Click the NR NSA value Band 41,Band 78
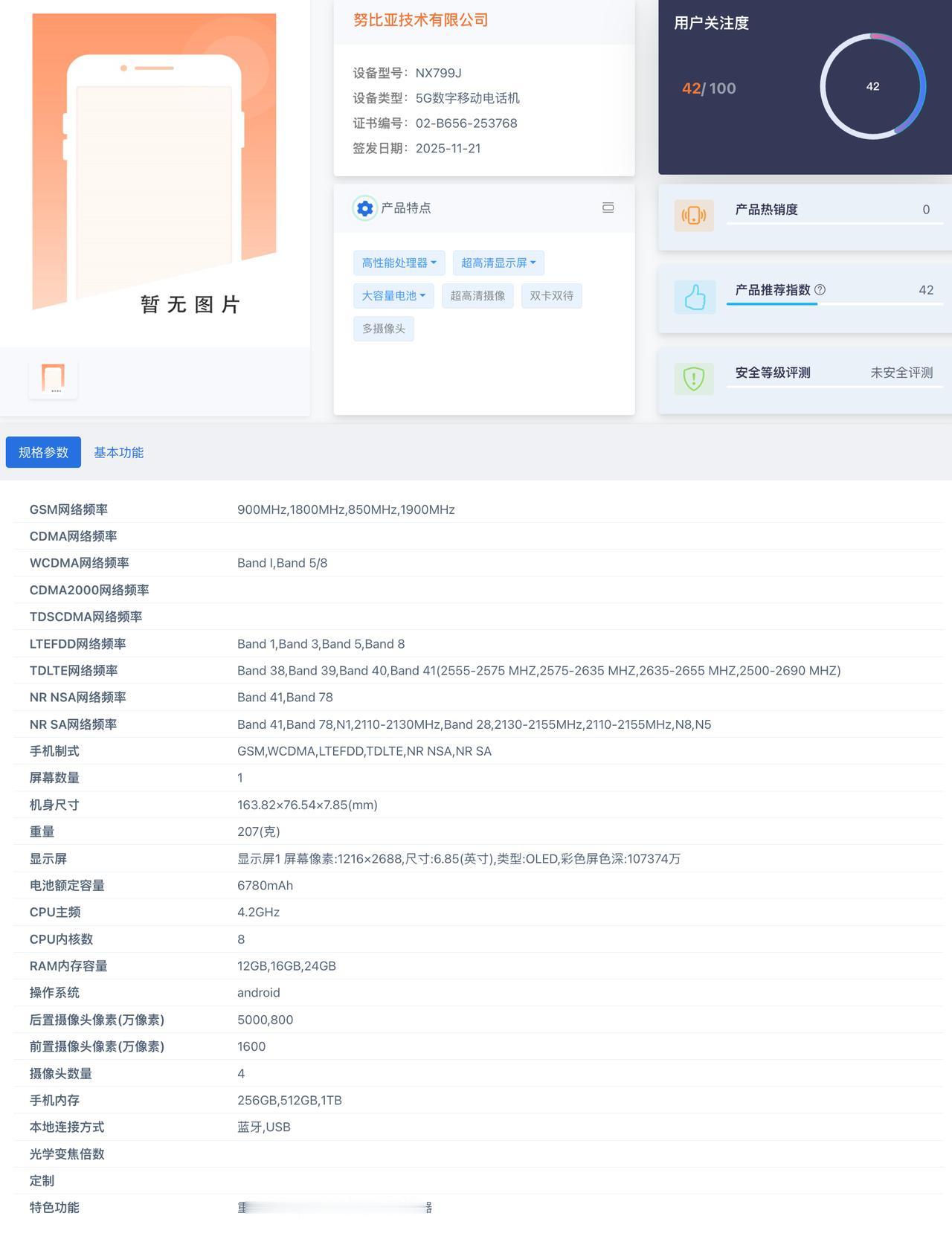This screenshot has height=1239, width=952. (285, 698)
